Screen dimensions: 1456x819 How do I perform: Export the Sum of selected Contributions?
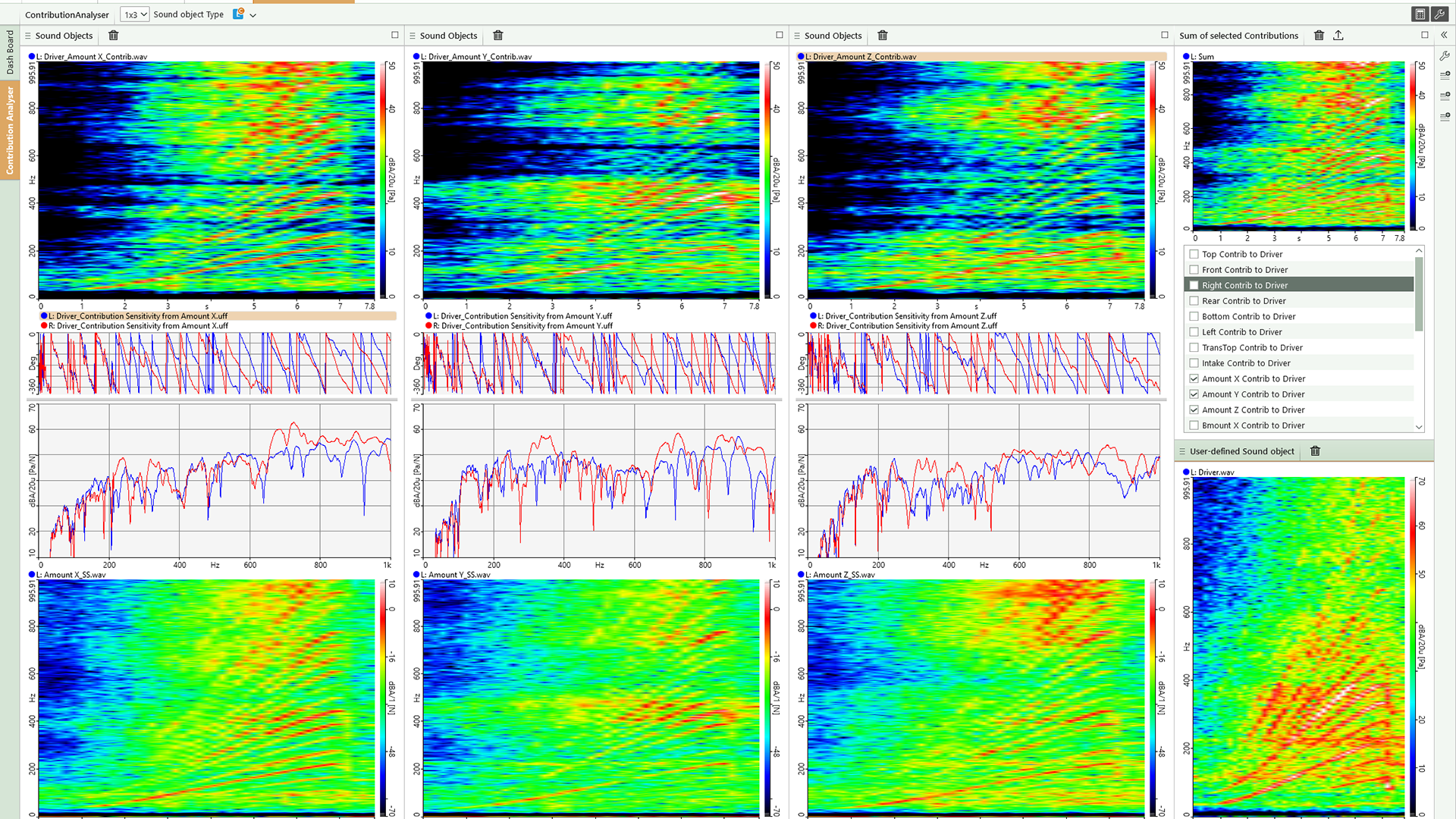[1338, 36]
